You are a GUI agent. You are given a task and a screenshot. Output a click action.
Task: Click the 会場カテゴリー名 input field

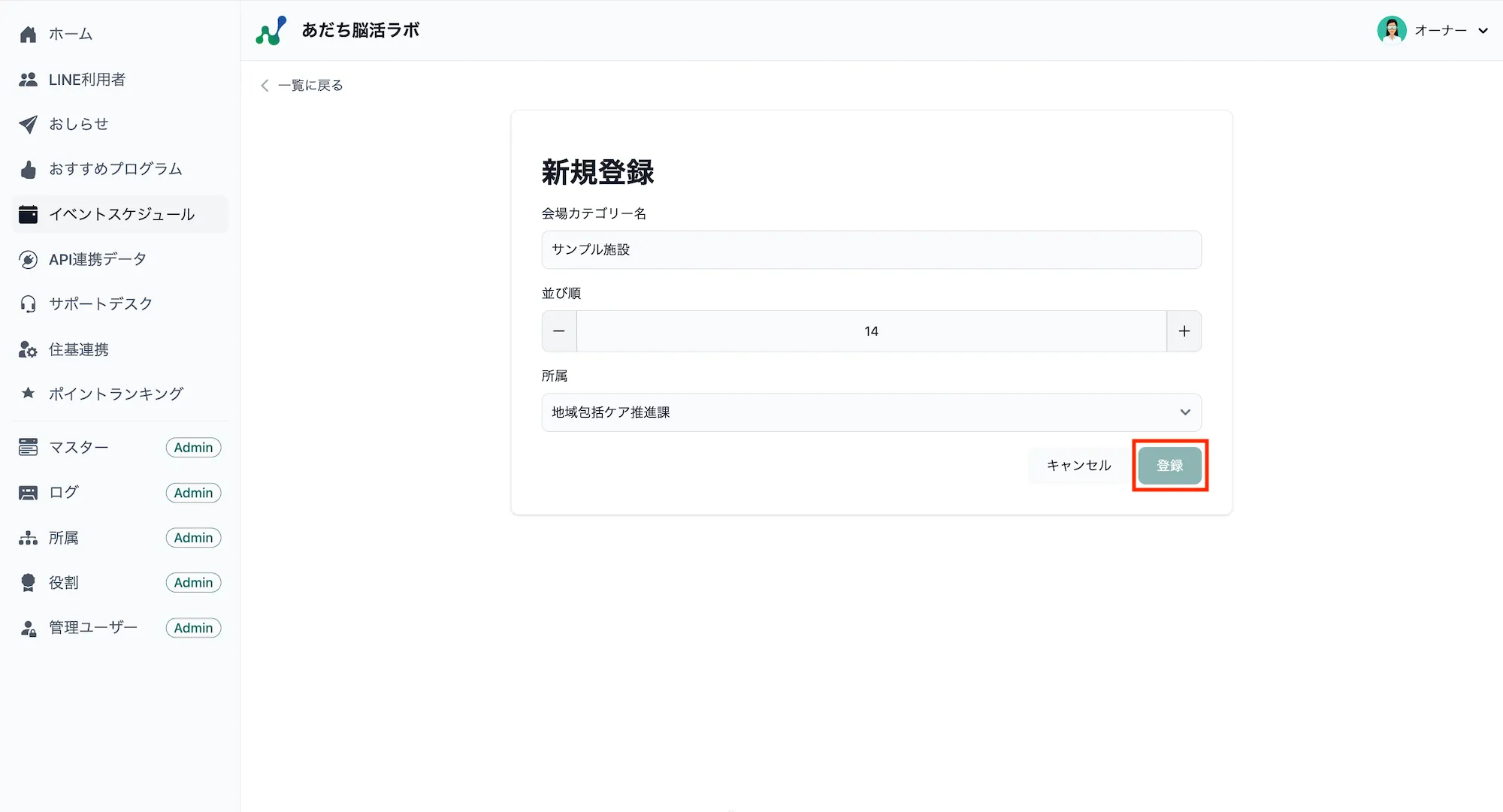pos(871,249)
